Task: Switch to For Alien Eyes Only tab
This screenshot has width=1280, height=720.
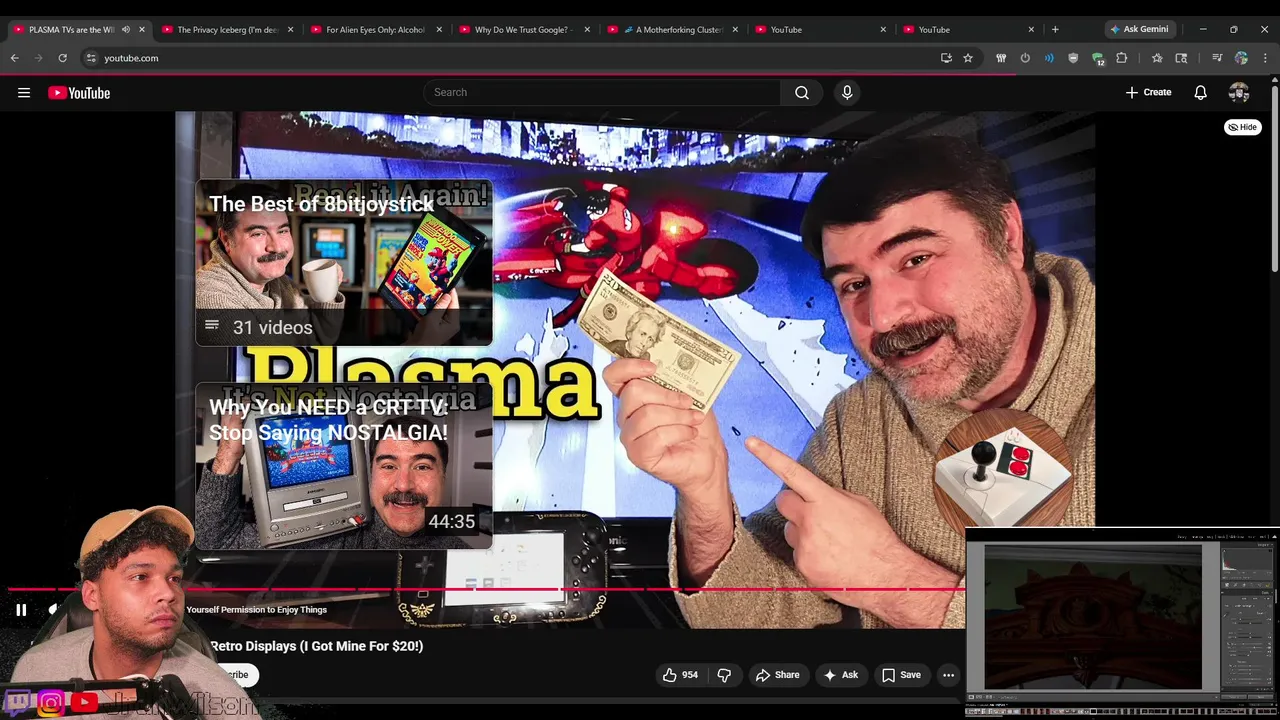Action: coord(375,30)
